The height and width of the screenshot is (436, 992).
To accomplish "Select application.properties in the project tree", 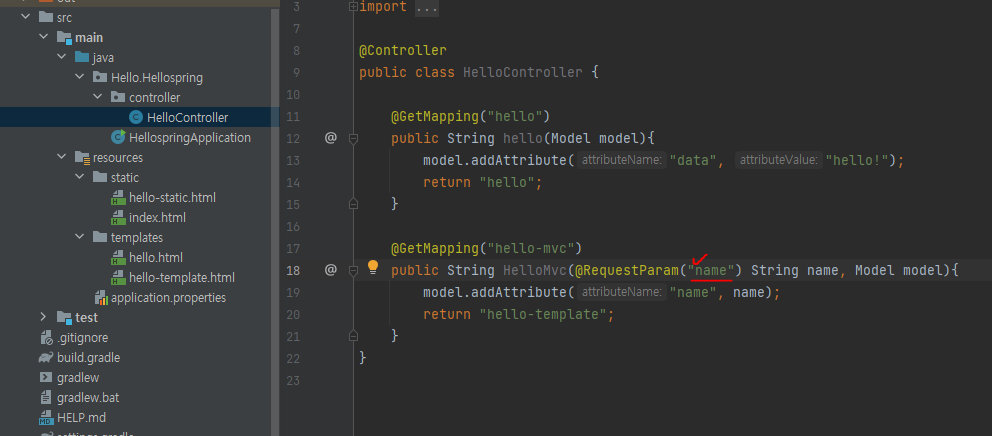I will pos(168,297).
